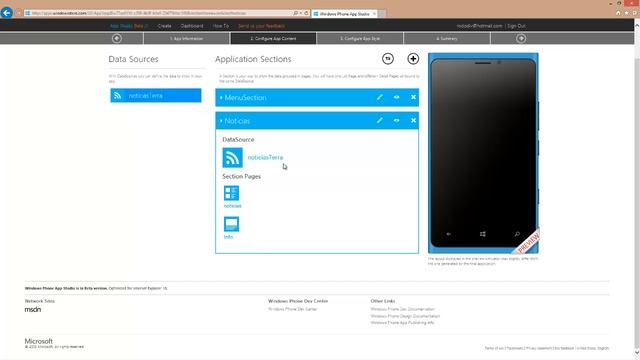Click the Windows Phone App Studio browser tab

pyautogui.click(x=345, y=14)
